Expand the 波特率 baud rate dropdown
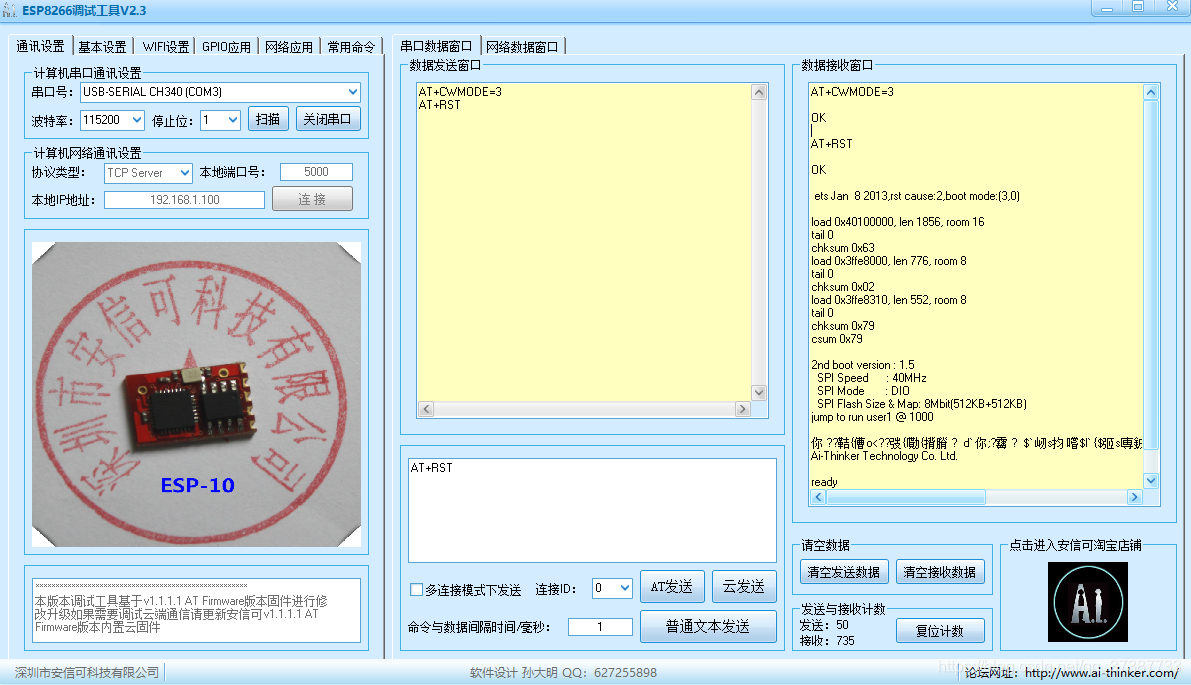This screenshot has width=1191, height=685. [x=137, y=120]
